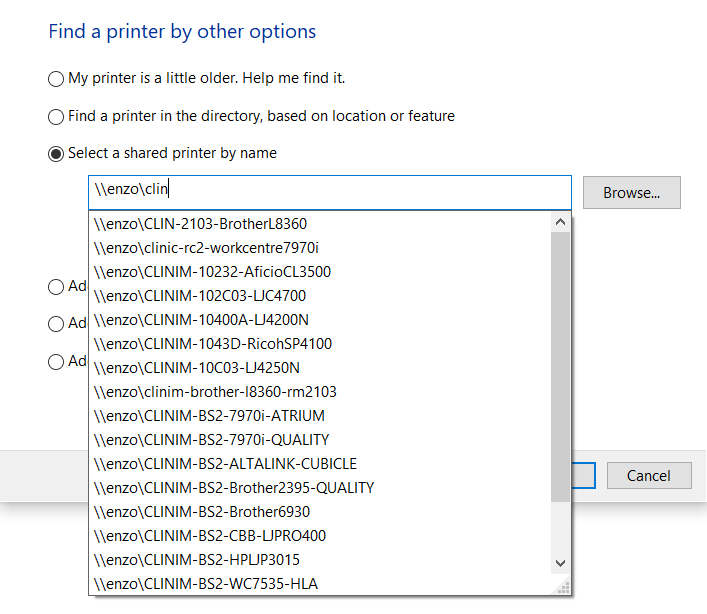Click the autocomplete list resize grip
This screenshot has height=614, width=707.
(563, 587)
